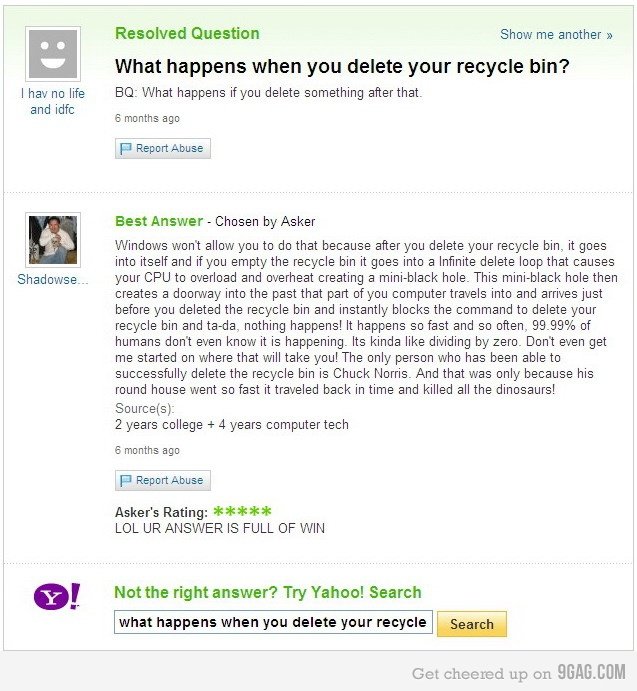The image size is (637, 691).
Task: Focus the Yahoo! Search text field
Action: tap(273, 623)
